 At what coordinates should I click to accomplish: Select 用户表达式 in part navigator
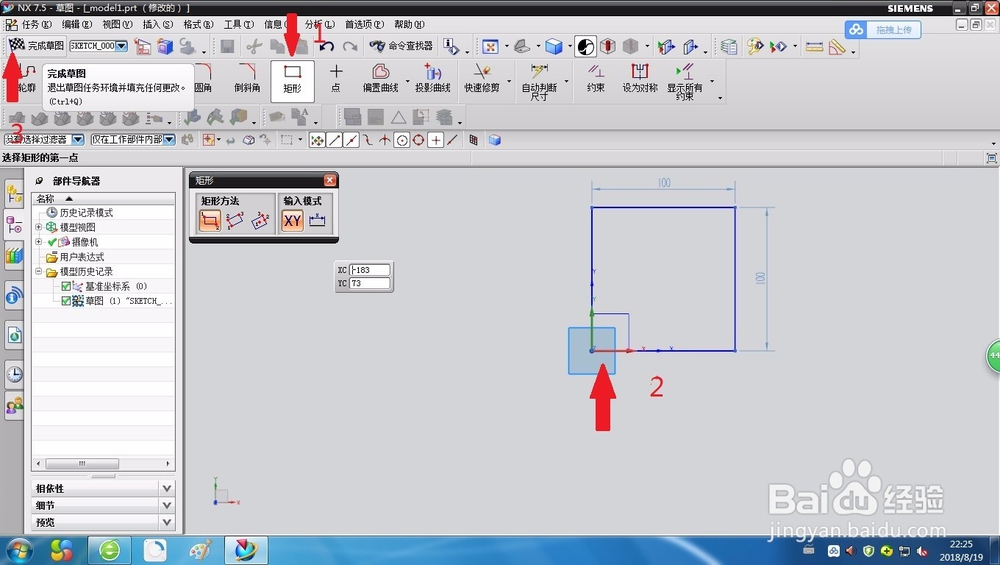click(x=82, y=257)
